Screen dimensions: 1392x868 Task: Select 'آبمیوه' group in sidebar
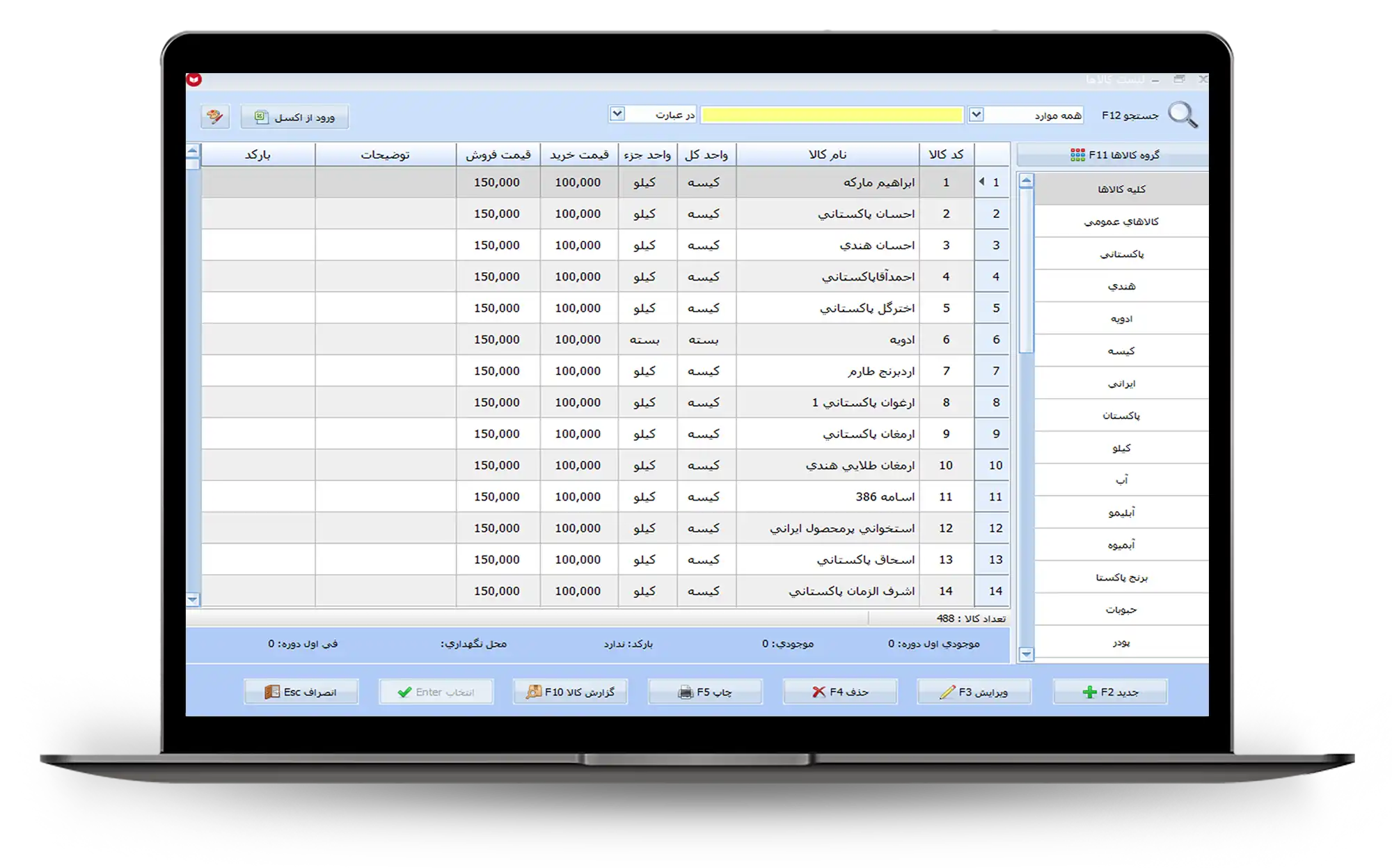point(1121,544)
